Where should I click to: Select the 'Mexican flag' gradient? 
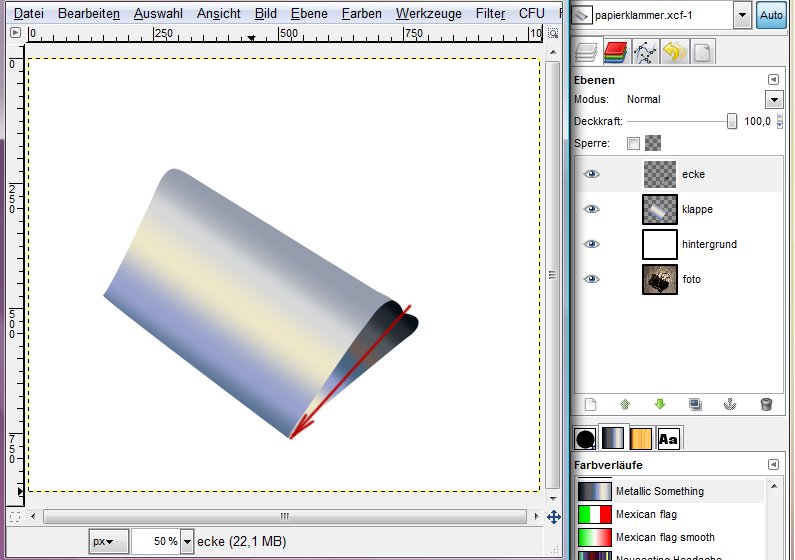pyautogui.click(x=646, y=514)
